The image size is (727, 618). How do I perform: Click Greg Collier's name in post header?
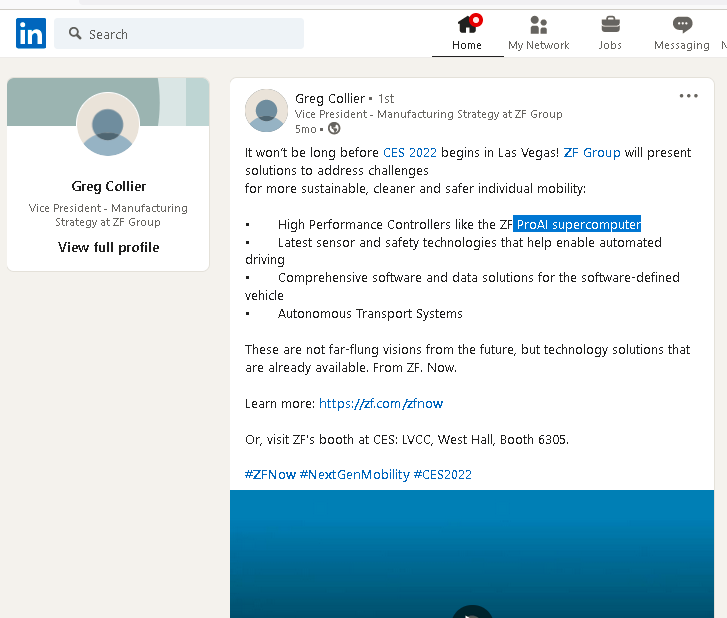[330, 98]
